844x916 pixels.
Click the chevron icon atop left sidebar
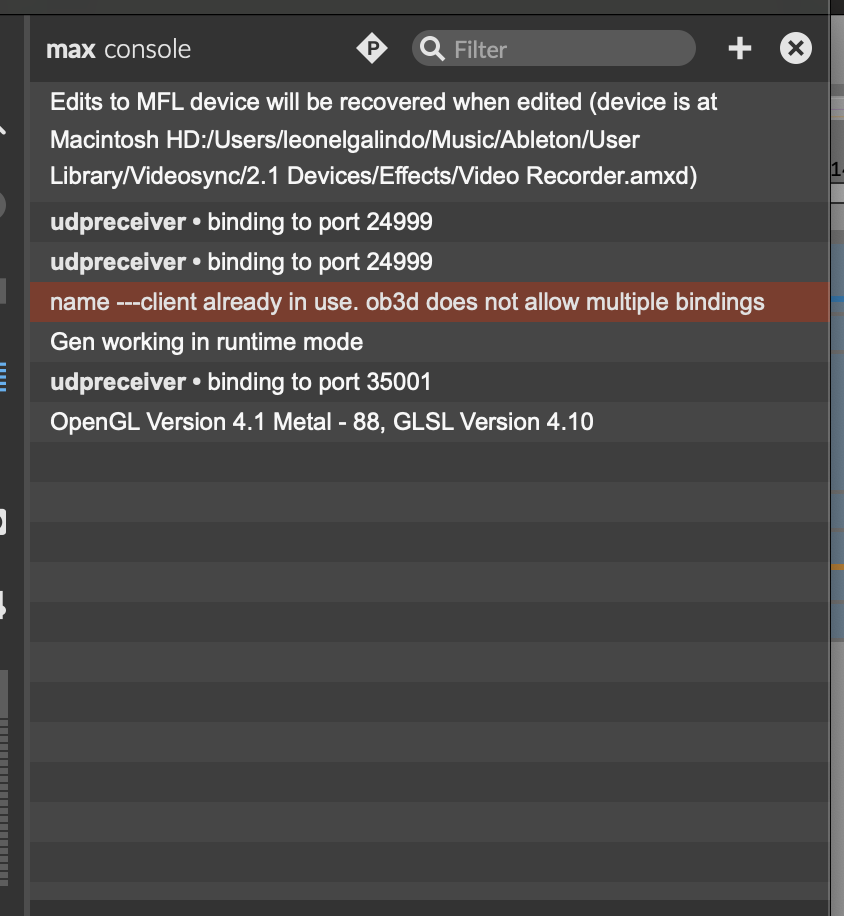click(3, 128)
